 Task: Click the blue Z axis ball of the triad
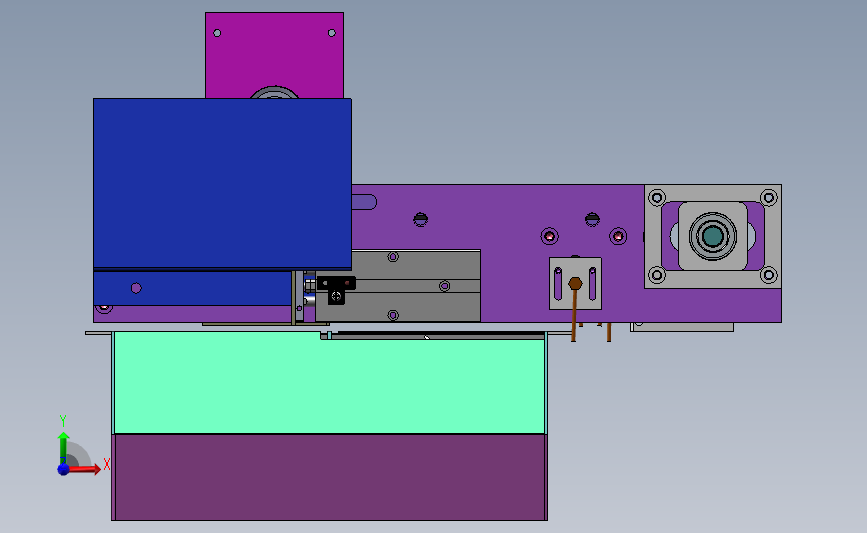tap(64, 469)
